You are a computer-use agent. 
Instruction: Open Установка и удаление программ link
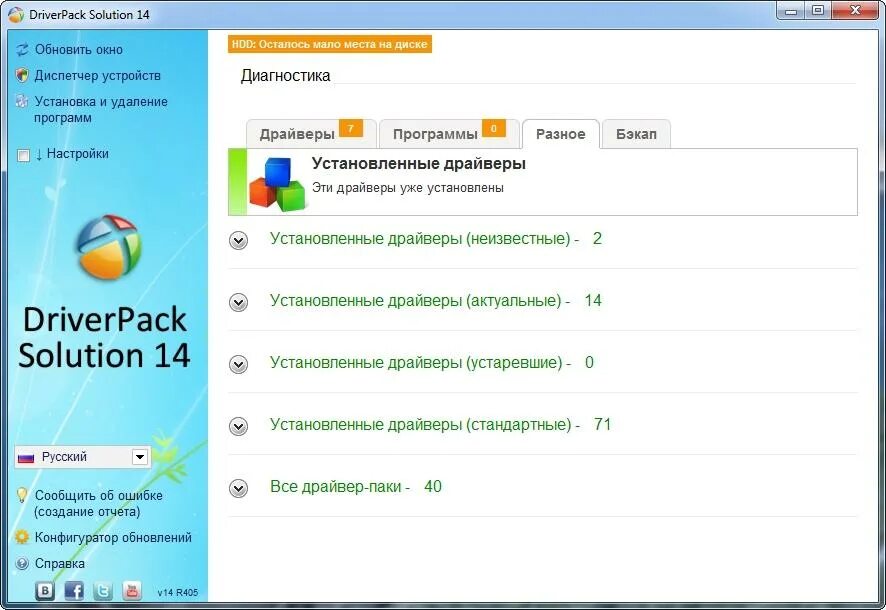101,110
